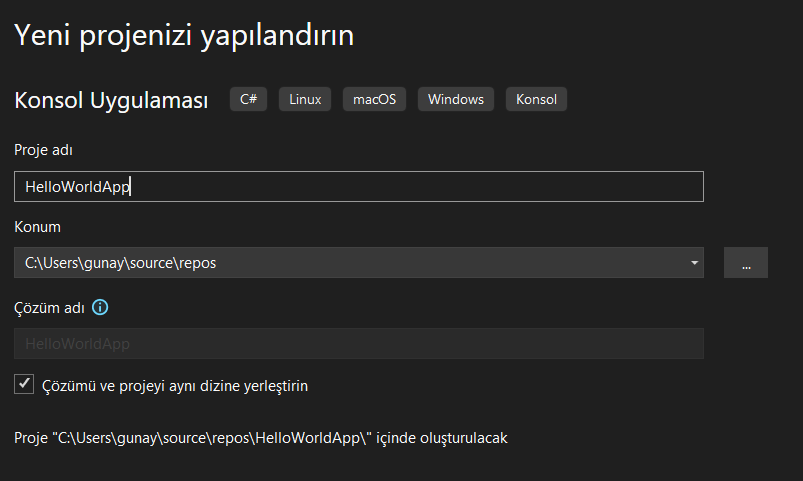Select the C# tag
This screenshot has width=803, height=481.
(x=248, y=99)
